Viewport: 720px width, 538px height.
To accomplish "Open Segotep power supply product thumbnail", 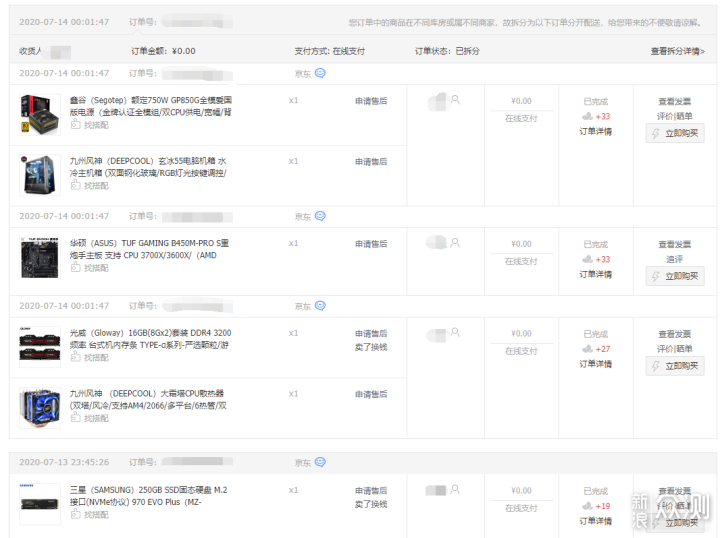I will (40, 114).
